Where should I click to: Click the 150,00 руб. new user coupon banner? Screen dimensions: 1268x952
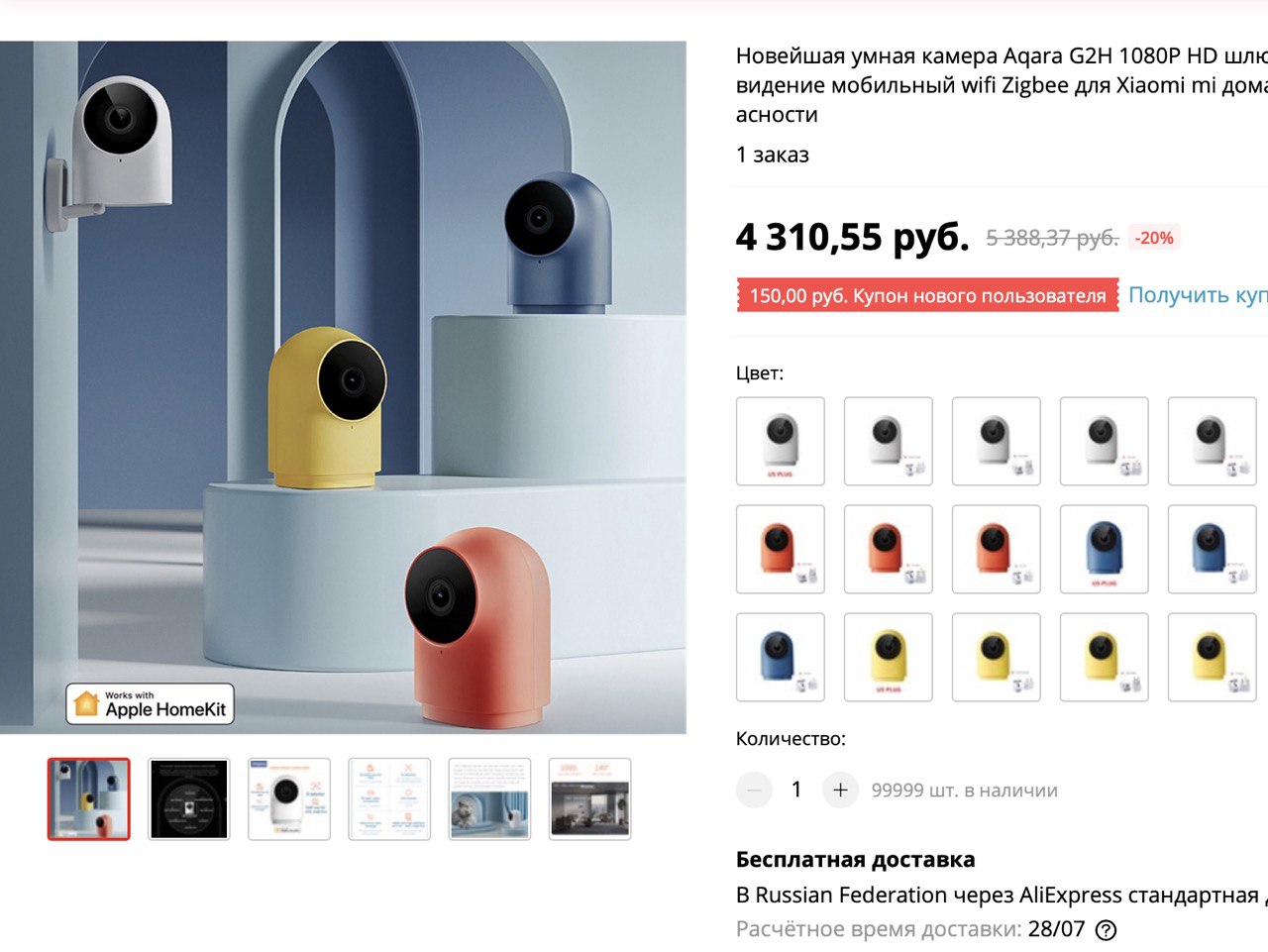[x=927, y=295]
